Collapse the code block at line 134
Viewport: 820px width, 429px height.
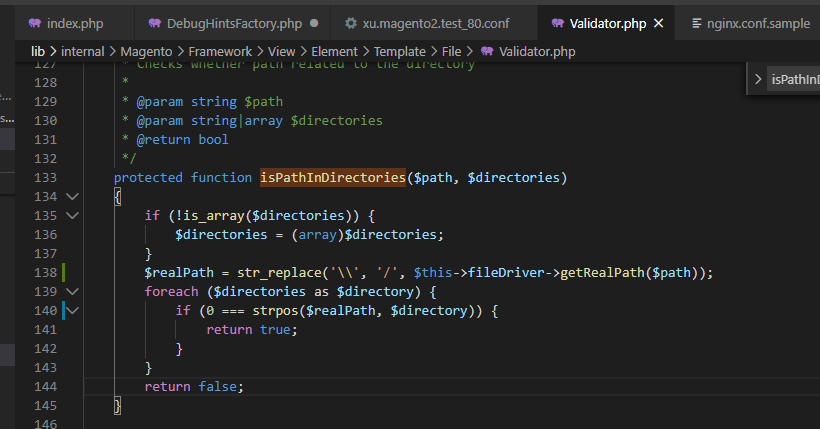(72, 197)
